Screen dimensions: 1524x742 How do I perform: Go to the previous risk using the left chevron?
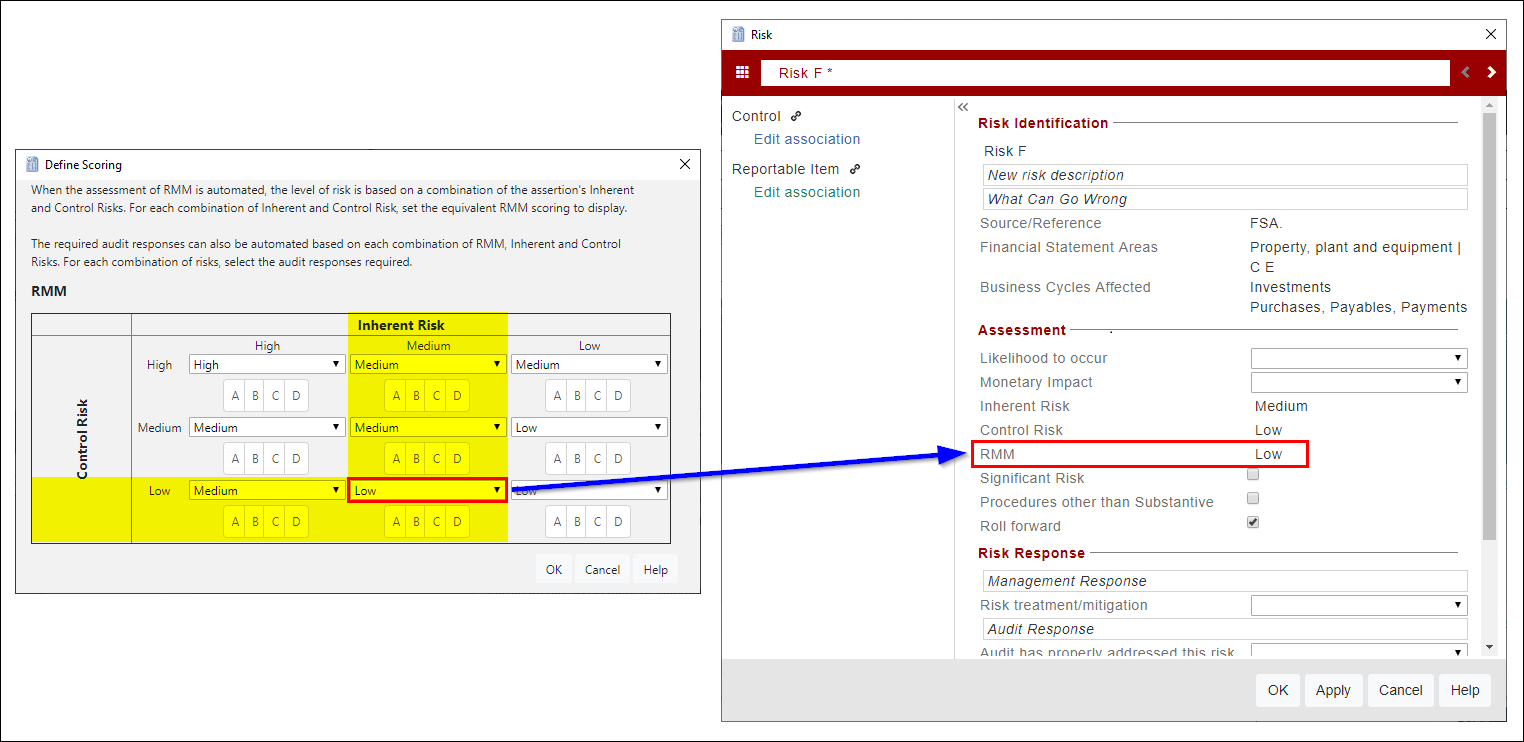coord(1465,72)
